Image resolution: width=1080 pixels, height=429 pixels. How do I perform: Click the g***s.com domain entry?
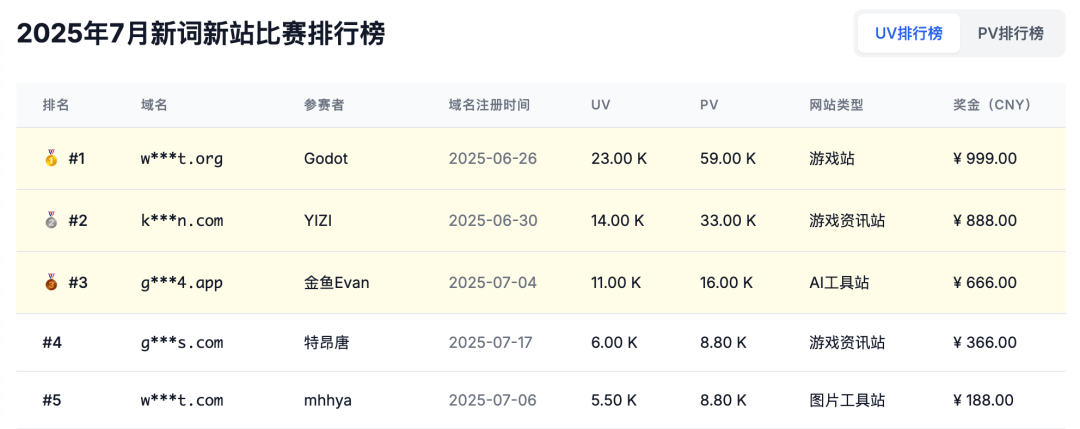[x=182, y=342]
